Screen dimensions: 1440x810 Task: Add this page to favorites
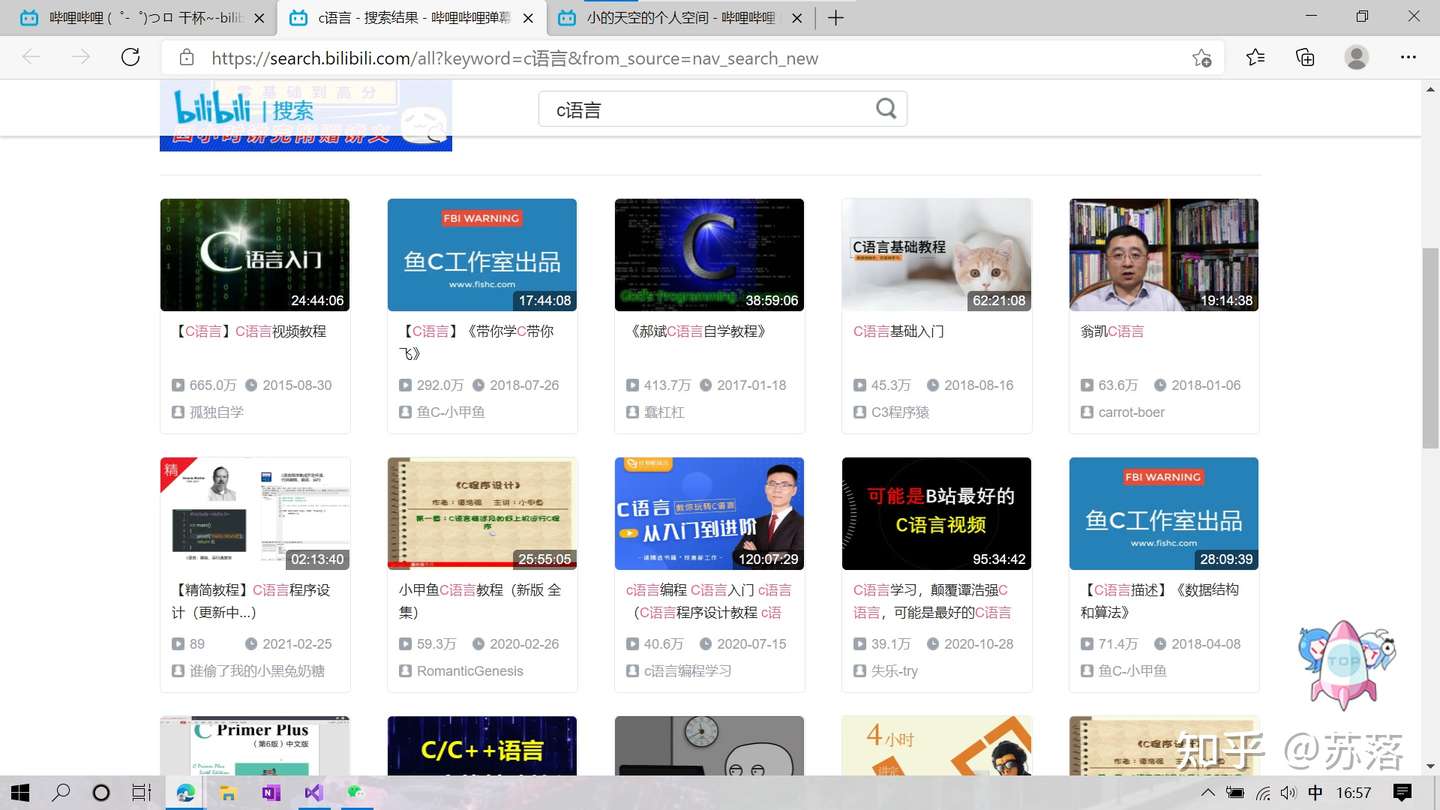tap(1202, 58)
